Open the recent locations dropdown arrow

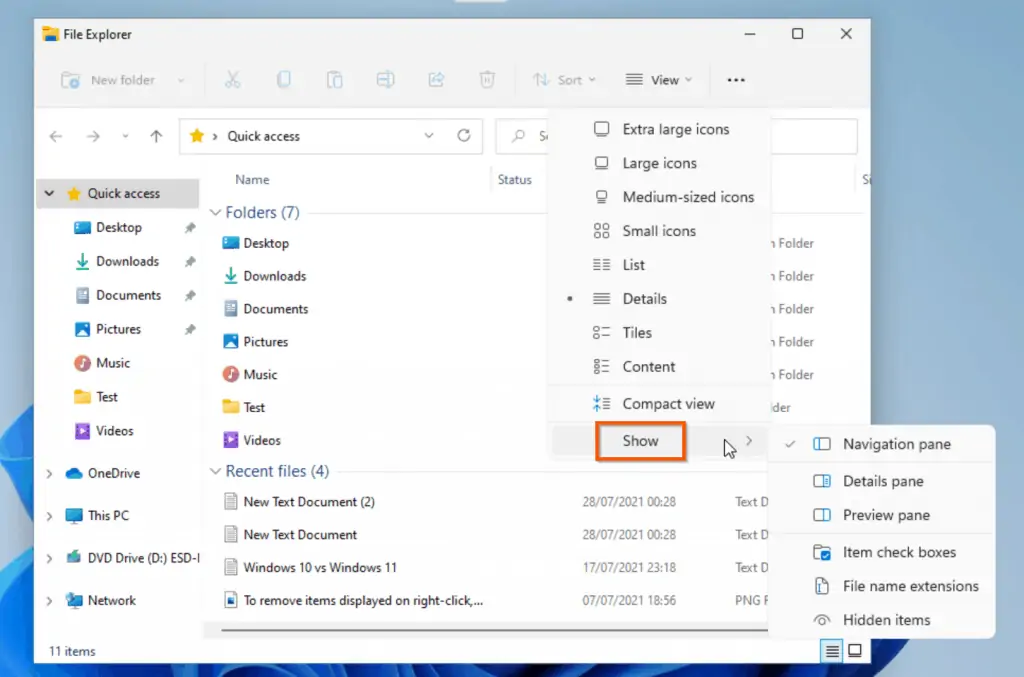pyautogui.click(x=125, y=136)
